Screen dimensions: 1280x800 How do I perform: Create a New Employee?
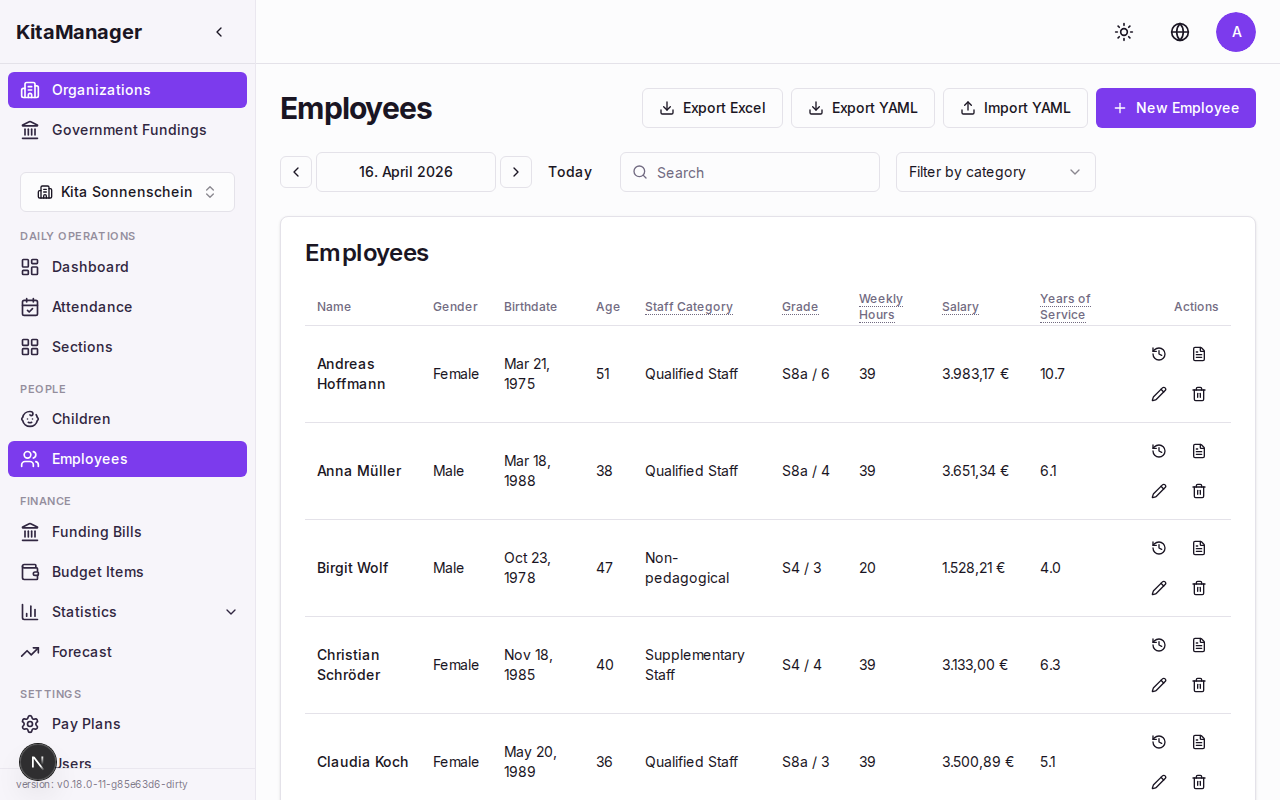(1176, 108)
